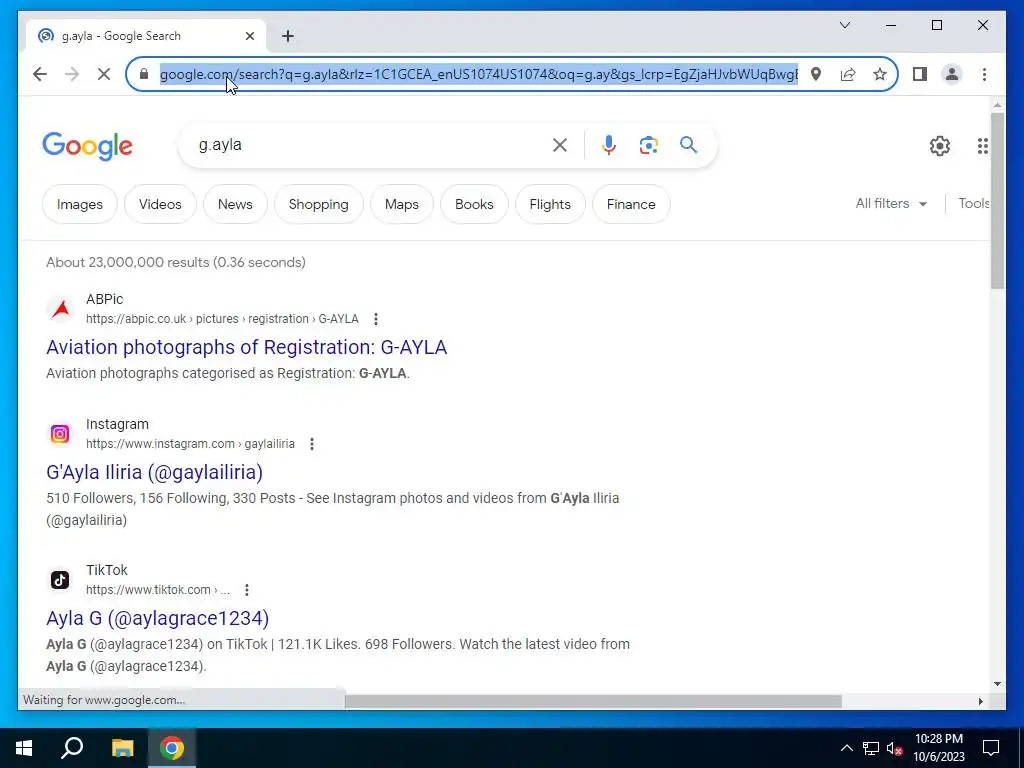1024x768 pixels.
Task: Search by image with Google Lens icon
Action: click(648, 145)
